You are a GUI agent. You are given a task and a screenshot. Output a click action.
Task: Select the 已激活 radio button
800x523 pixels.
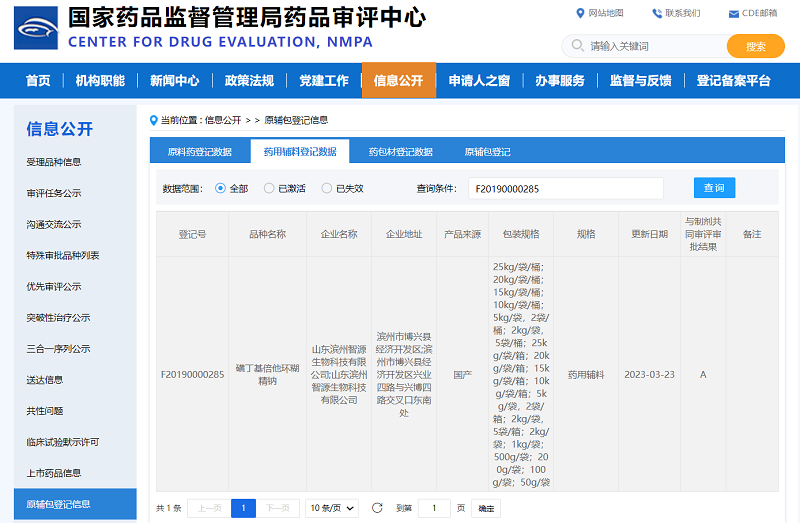(x=269, y=188)
